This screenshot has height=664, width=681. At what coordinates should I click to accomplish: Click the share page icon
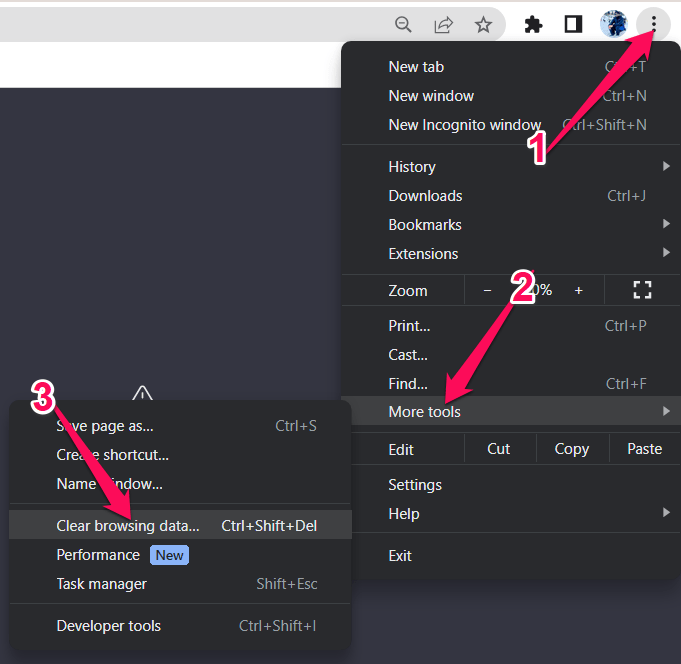pos(443,24)
